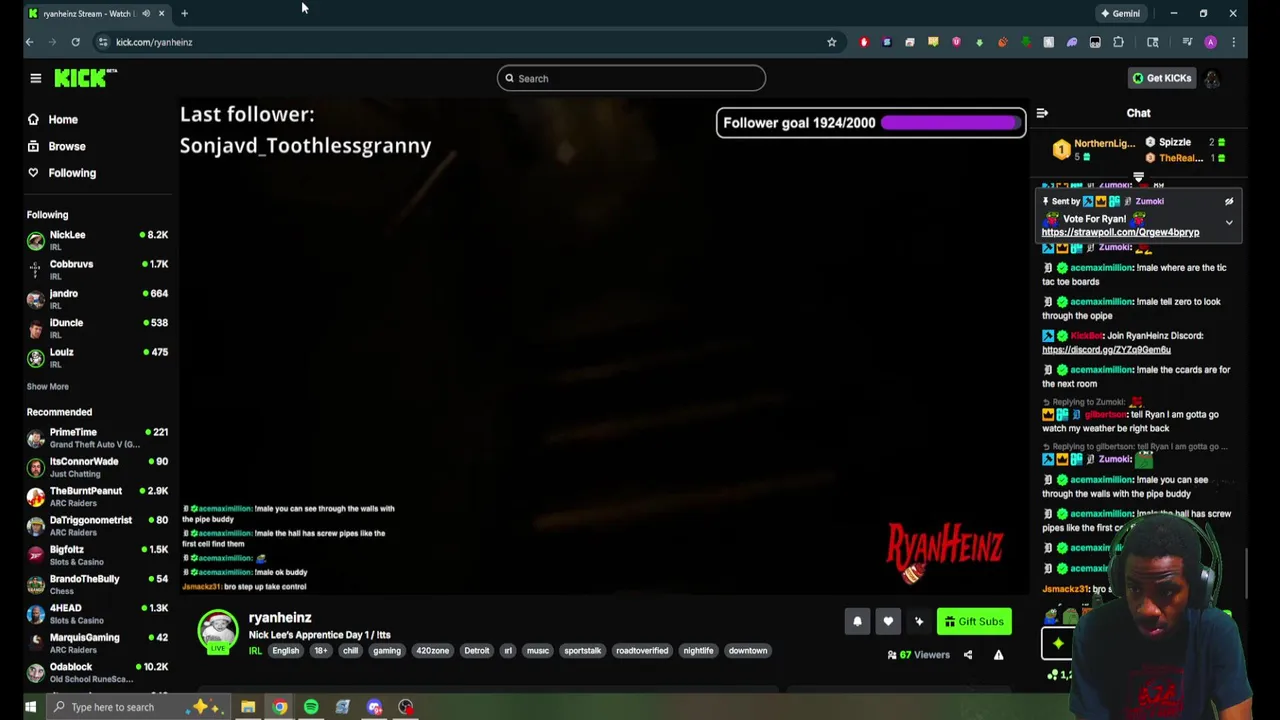Image resolution: width=1280 pixels, height=720 pixels.
Task: Select the English tag
Action: point(285,651)
